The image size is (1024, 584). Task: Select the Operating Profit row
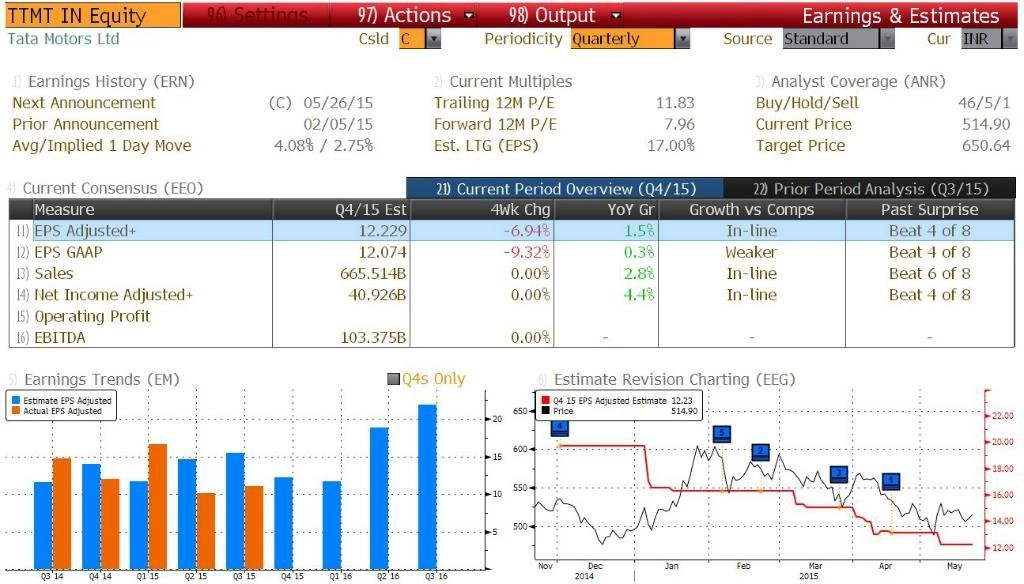[x=512, y=317]
